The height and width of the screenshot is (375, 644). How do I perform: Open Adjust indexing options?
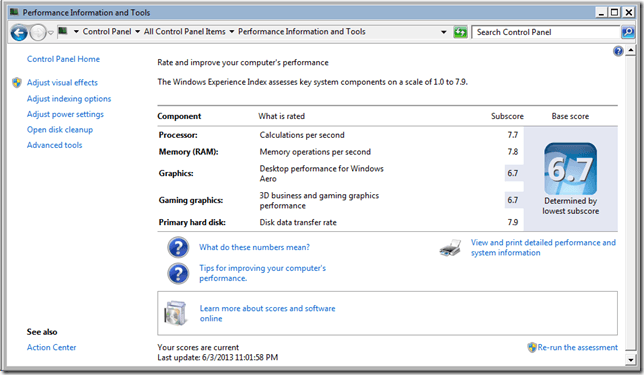point(69,99)
